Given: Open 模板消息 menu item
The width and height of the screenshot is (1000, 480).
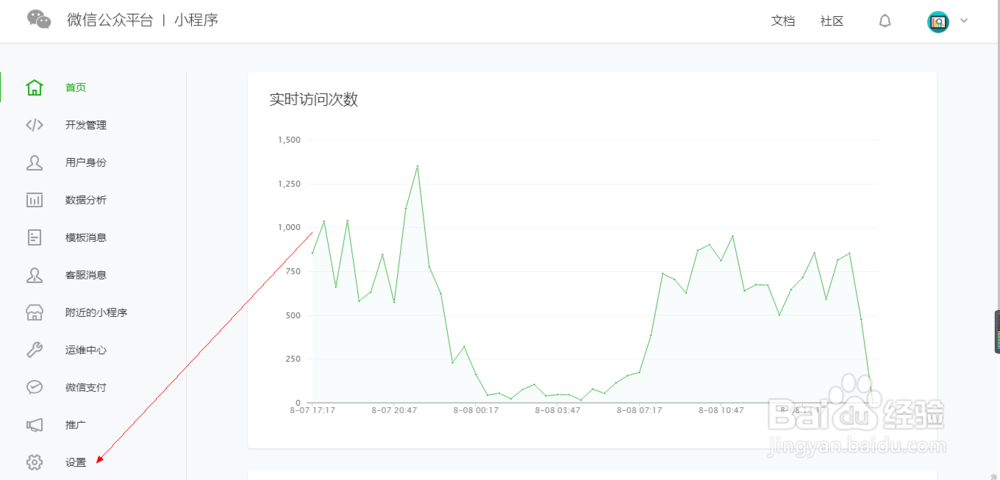Looking at the screenshot, I should click(85, 238).
